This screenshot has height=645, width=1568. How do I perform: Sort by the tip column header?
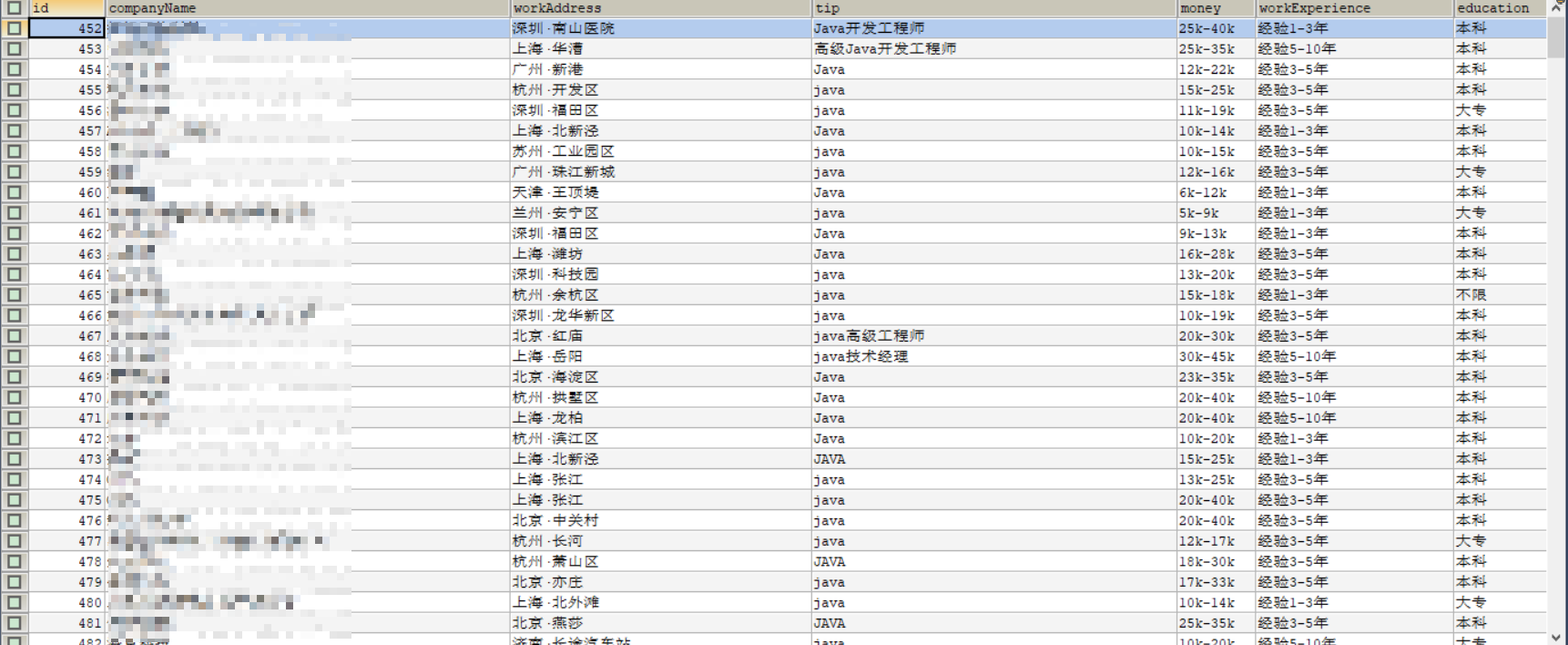(x=994, y=8)
